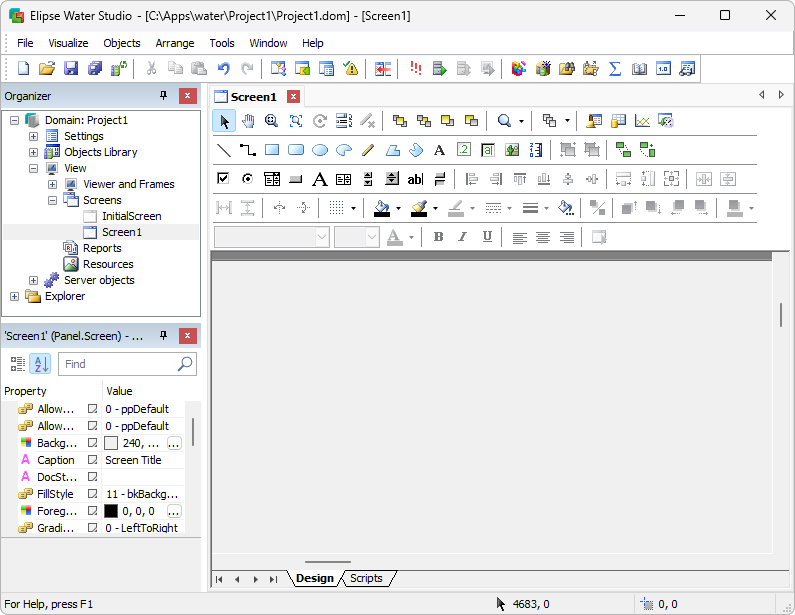Image resolution: width=795 pixels, height=615 pixels.
Task: Close the Screen1 document tab
Action: point(293,96)
